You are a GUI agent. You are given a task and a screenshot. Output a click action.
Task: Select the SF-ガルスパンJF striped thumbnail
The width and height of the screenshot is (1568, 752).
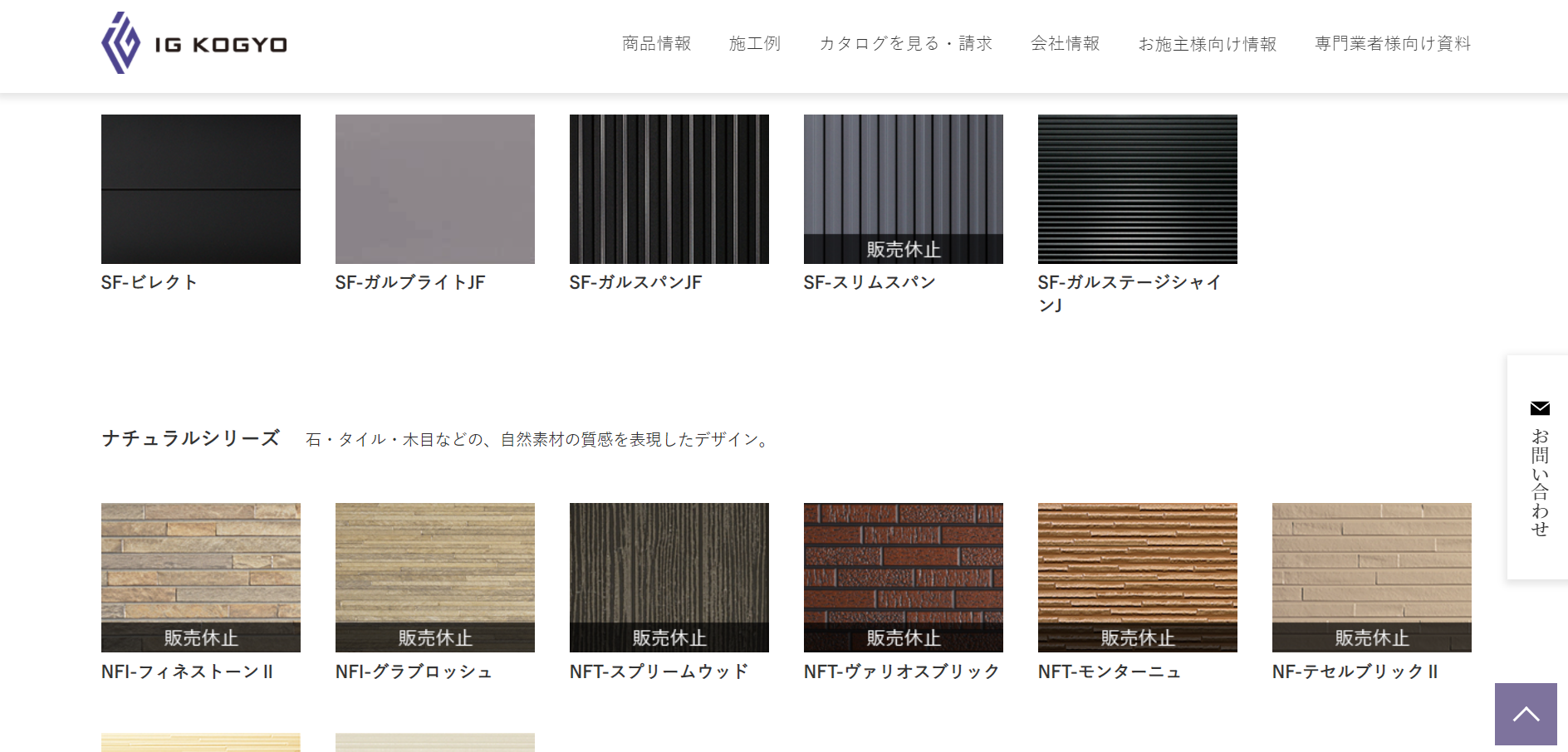click(669, 189)
